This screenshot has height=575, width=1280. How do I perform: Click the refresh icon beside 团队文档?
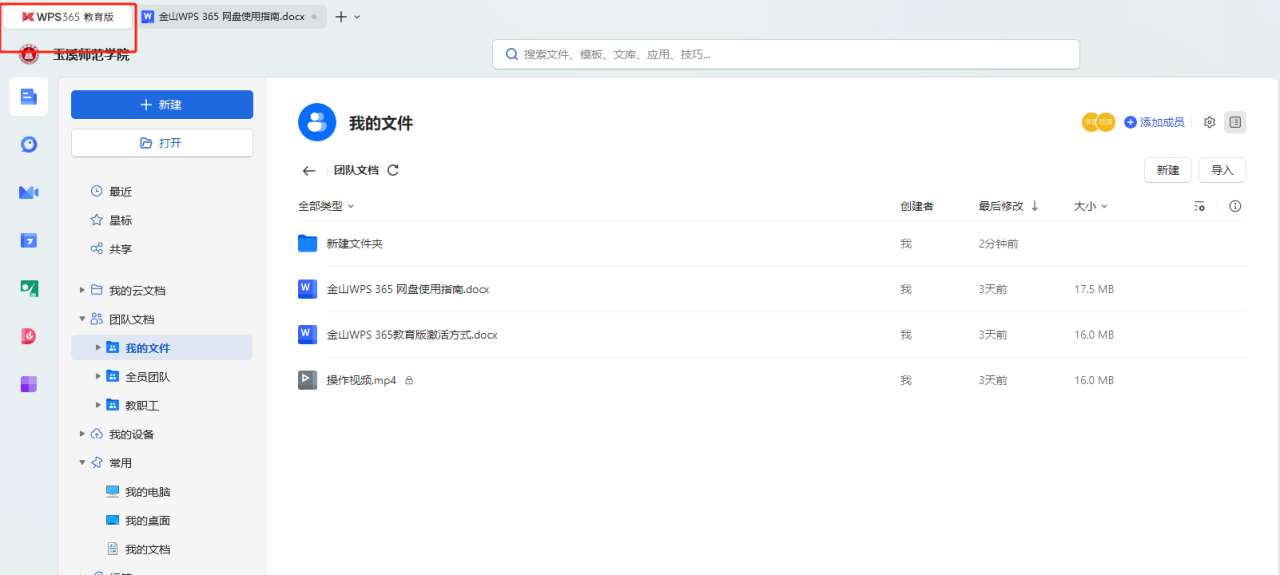[393, 170]
